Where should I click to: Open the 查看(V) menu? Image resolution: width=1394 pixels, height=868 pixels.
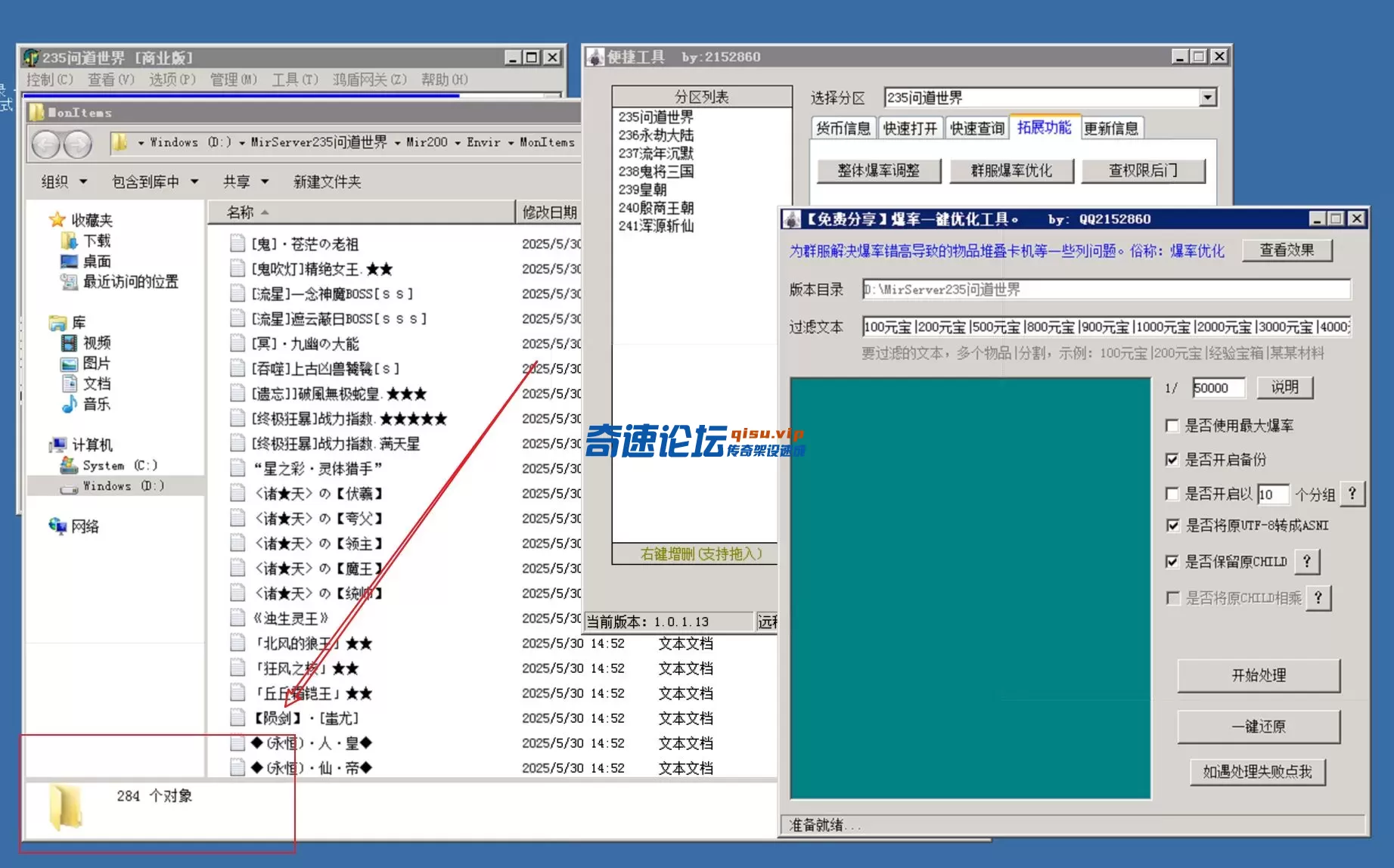click(110, 79)
